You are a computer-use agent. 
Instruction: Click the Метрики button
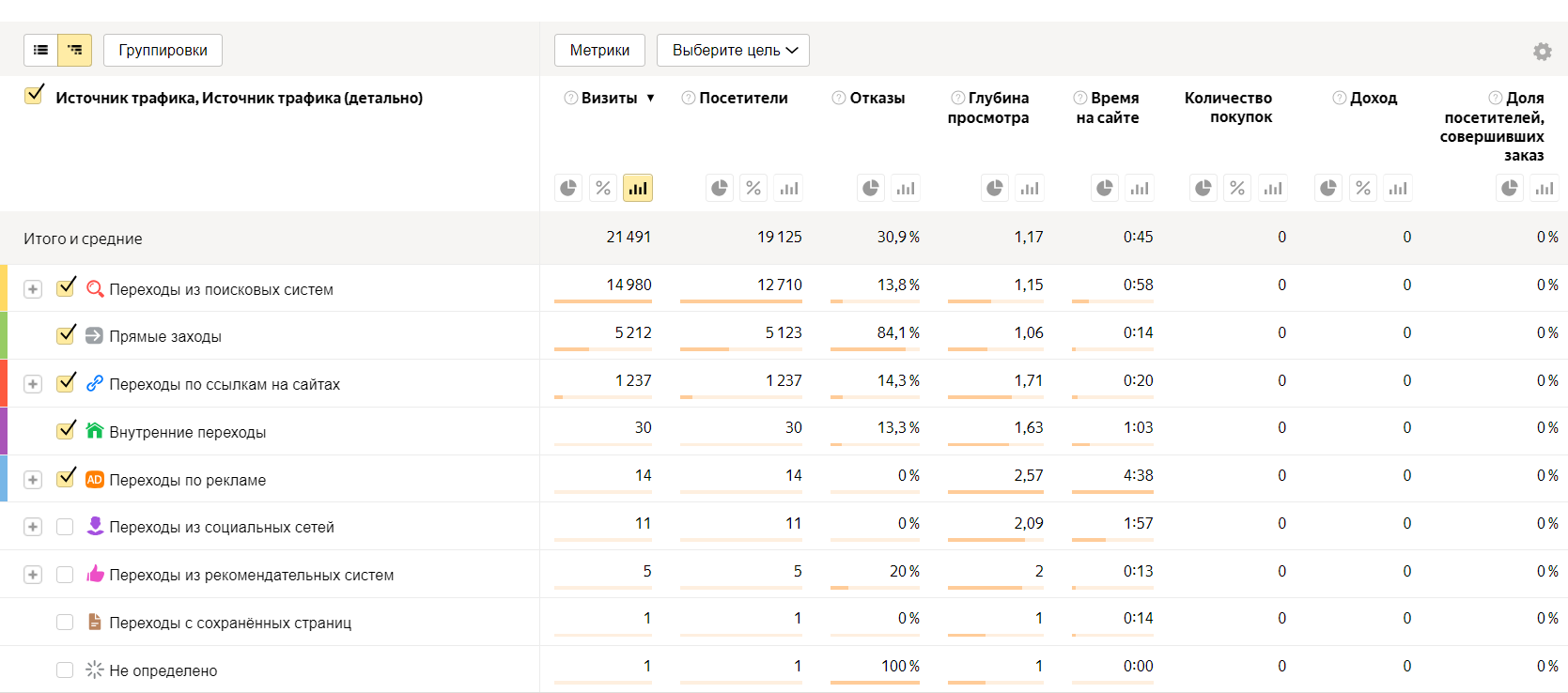(599, 51)
